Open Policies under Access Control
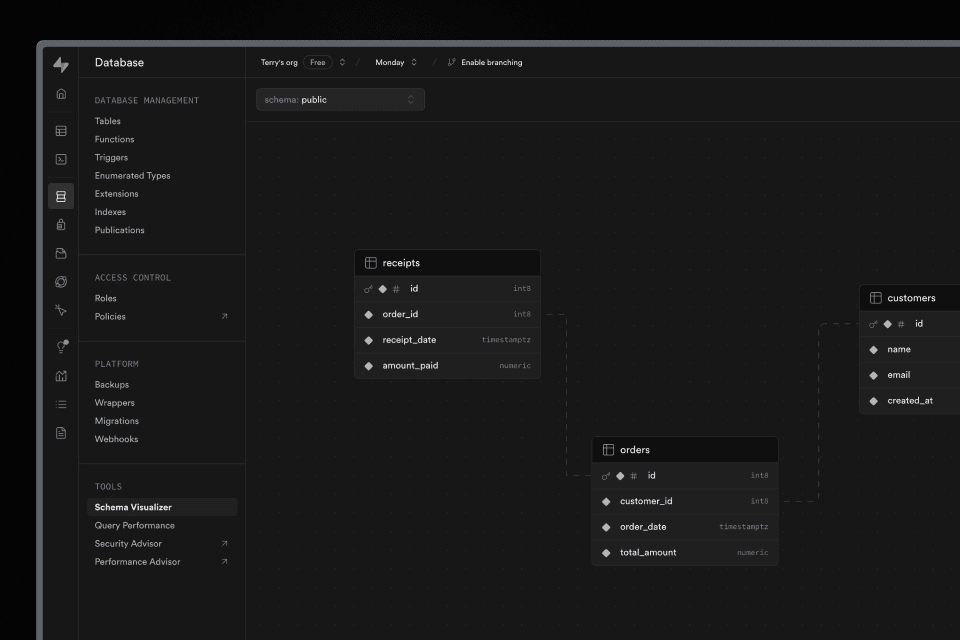The width and height of the screenshot is (960, 640). coord(110,316)
